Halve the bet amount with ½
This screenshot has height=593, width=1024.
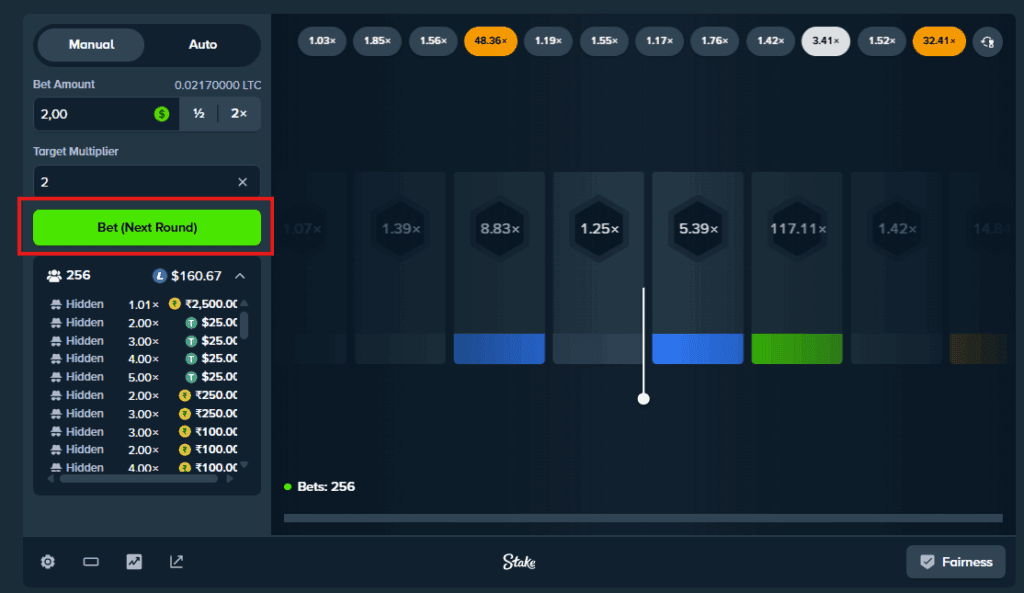click(x=199, y=114)
